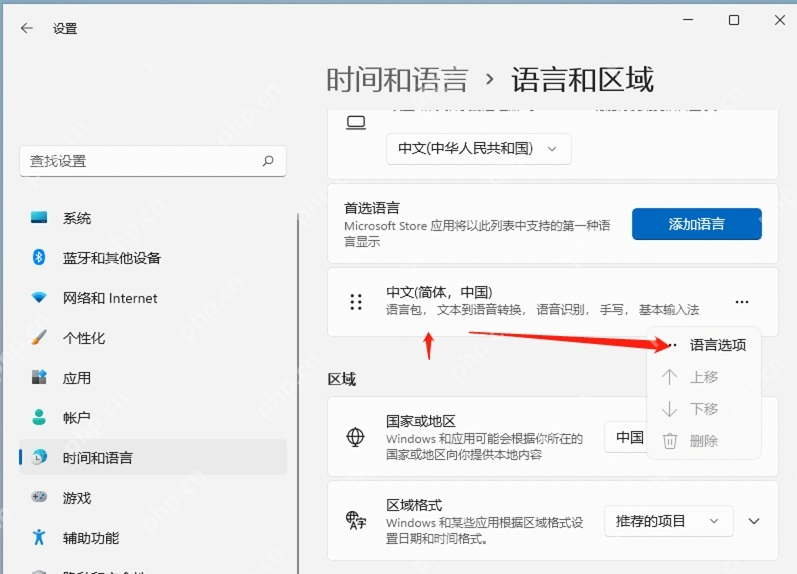Click the 区域 section heading

342,379
